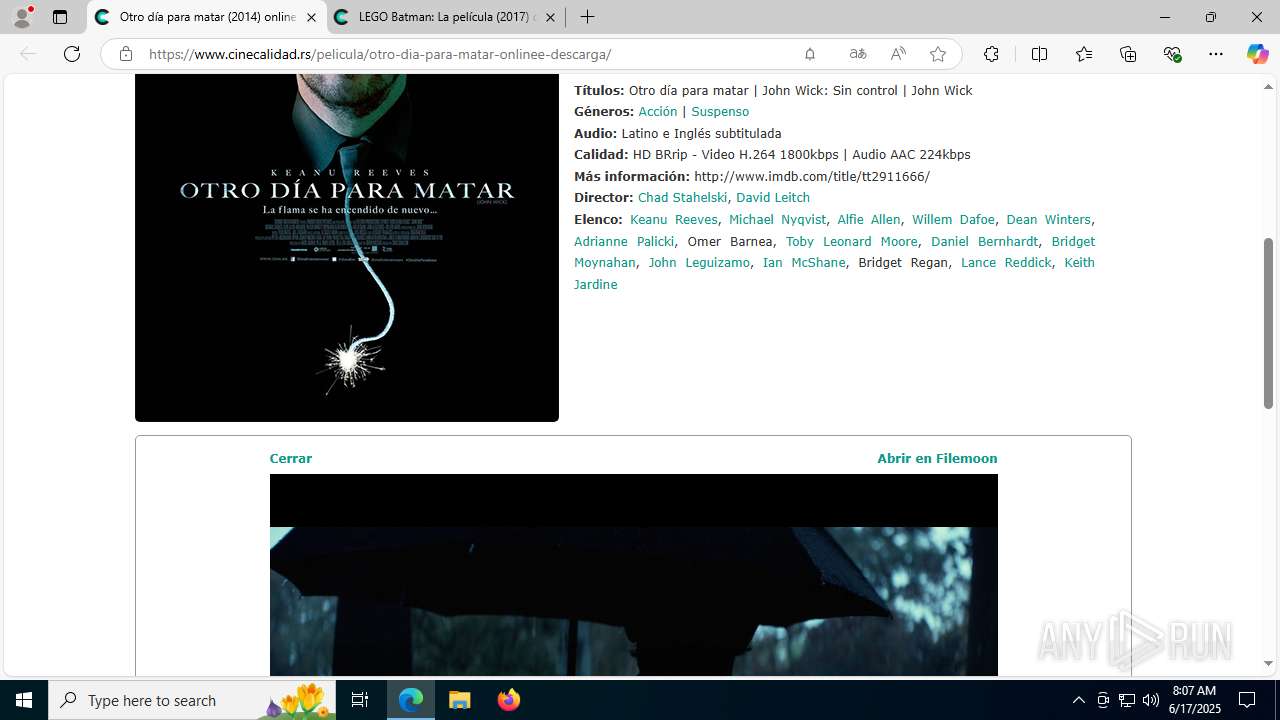Screen dimensions: 1280x720
Task: Open the Copilot sidebar
Action: [1257, 54]
